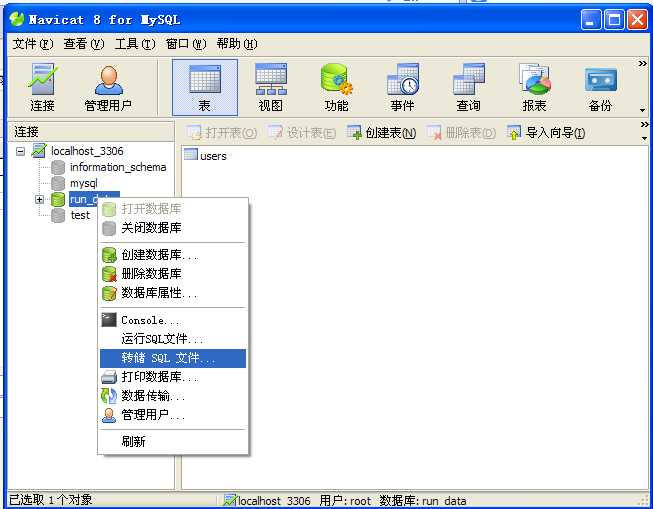Expand main toolbar overflow chevron
This screenshot has height=509, width=653.
643,63
